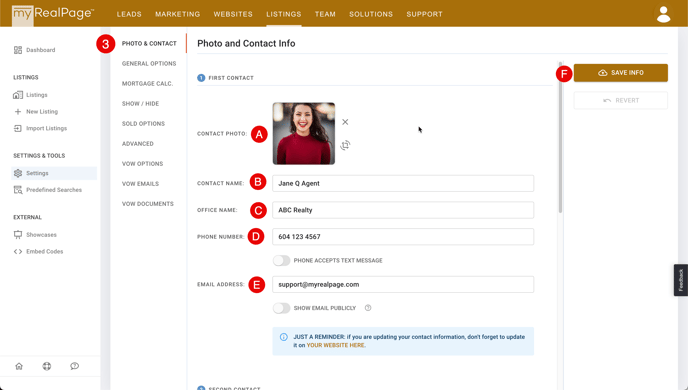
Task: Open the Listings top menu
Action: click(283, 14)
